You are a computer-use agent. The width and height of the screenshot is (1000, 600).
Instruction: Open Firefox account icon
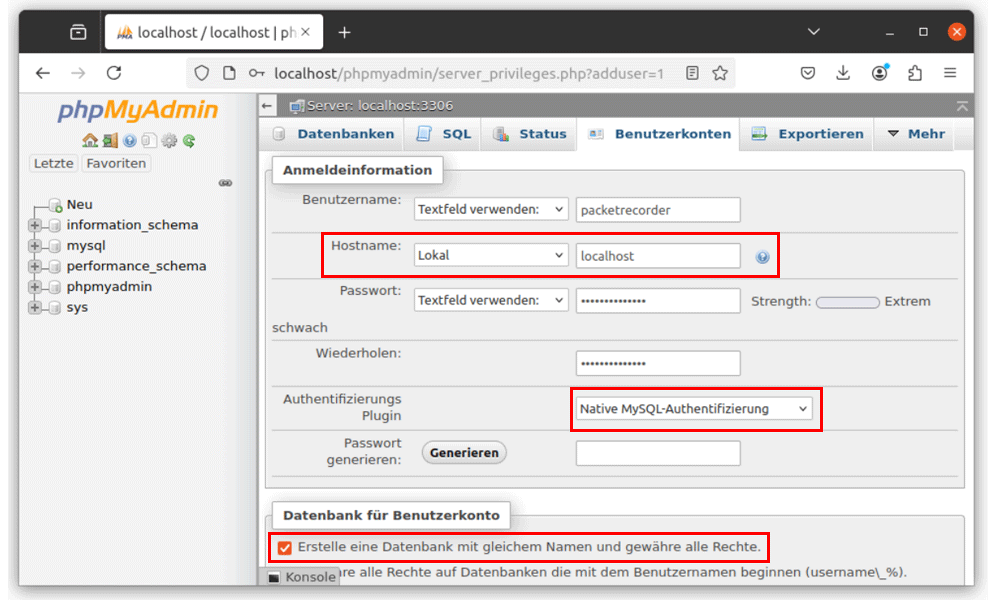[x=880, y=73]
